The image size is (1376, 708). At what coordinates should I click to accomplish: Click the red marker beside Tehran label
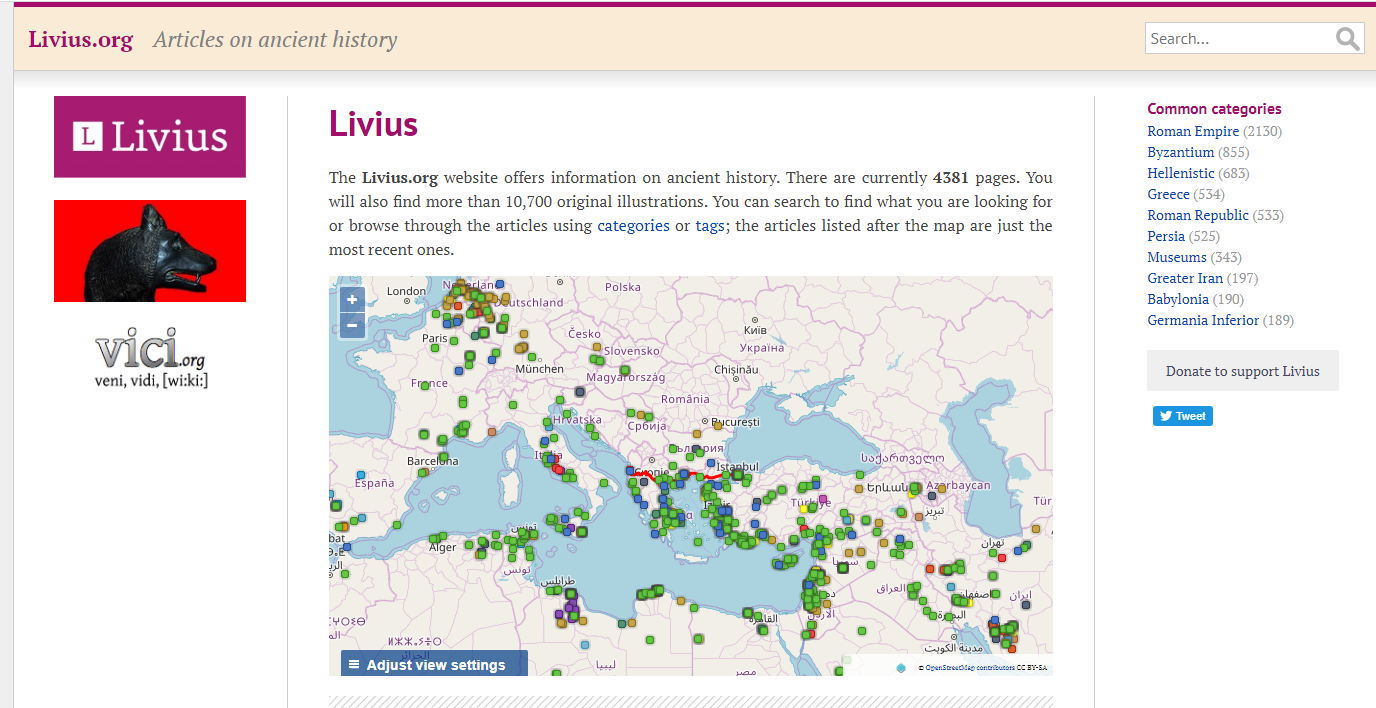[x=1000, y=556]
